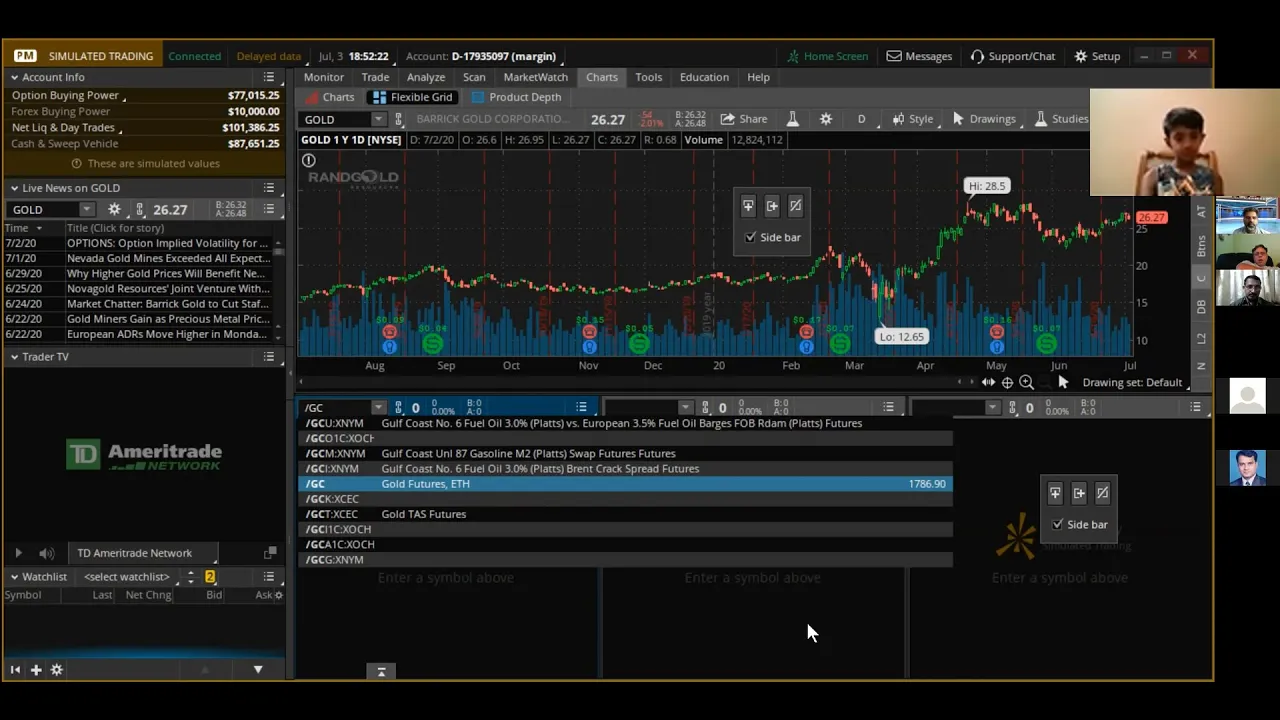Collapse the Live News on GOLD section
Screen dimensions: 1280x720
coord(15,188)
